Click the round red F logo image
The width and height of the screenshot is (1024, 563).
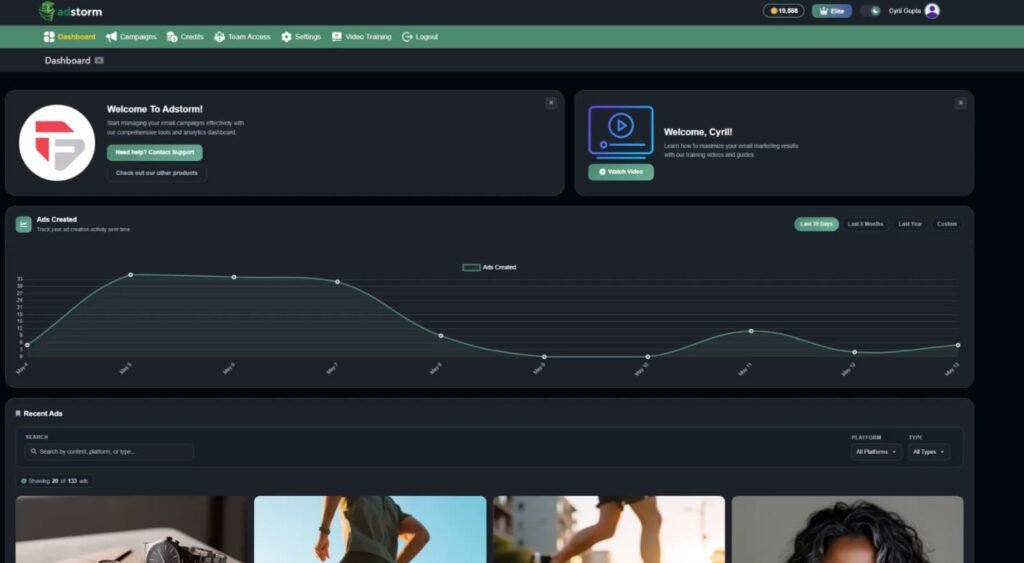point(57,142)
